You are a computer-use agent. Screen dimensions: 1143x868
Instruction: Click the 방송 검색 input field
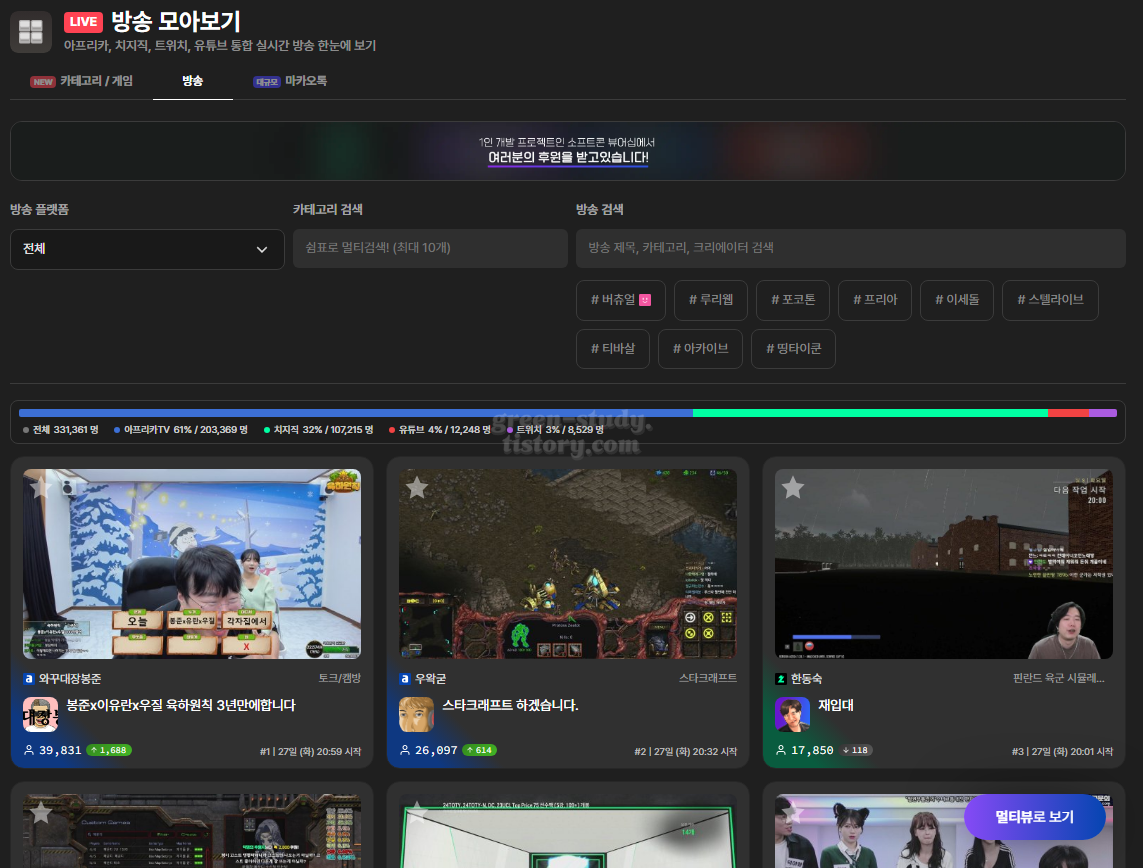[x=851, y=249]
